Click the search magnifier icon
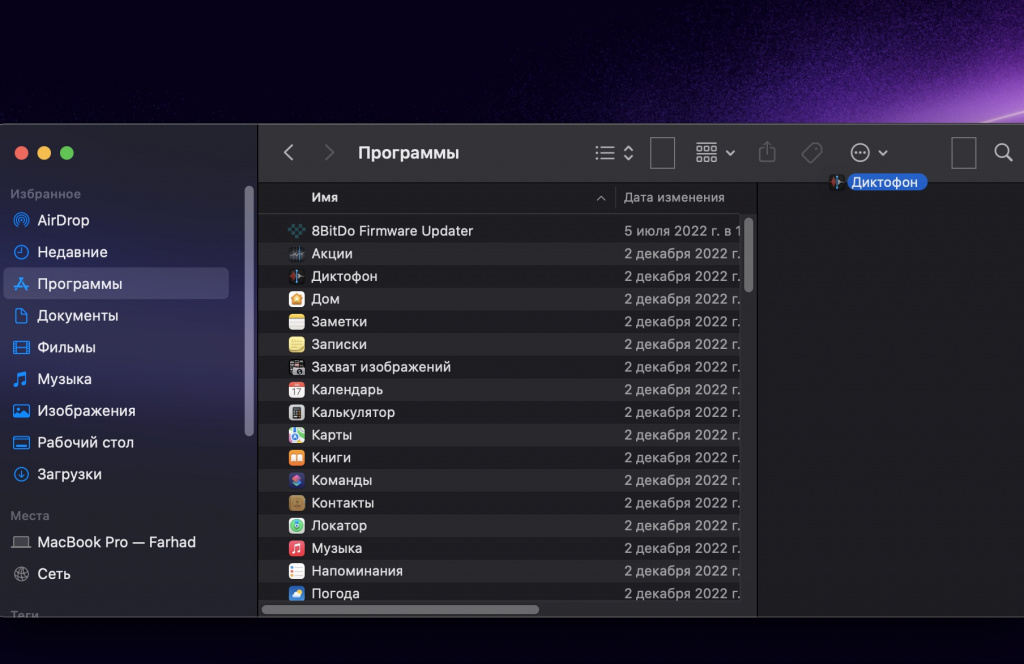This screenshot has height=664, width=1024. click(x=1003, y=153)
